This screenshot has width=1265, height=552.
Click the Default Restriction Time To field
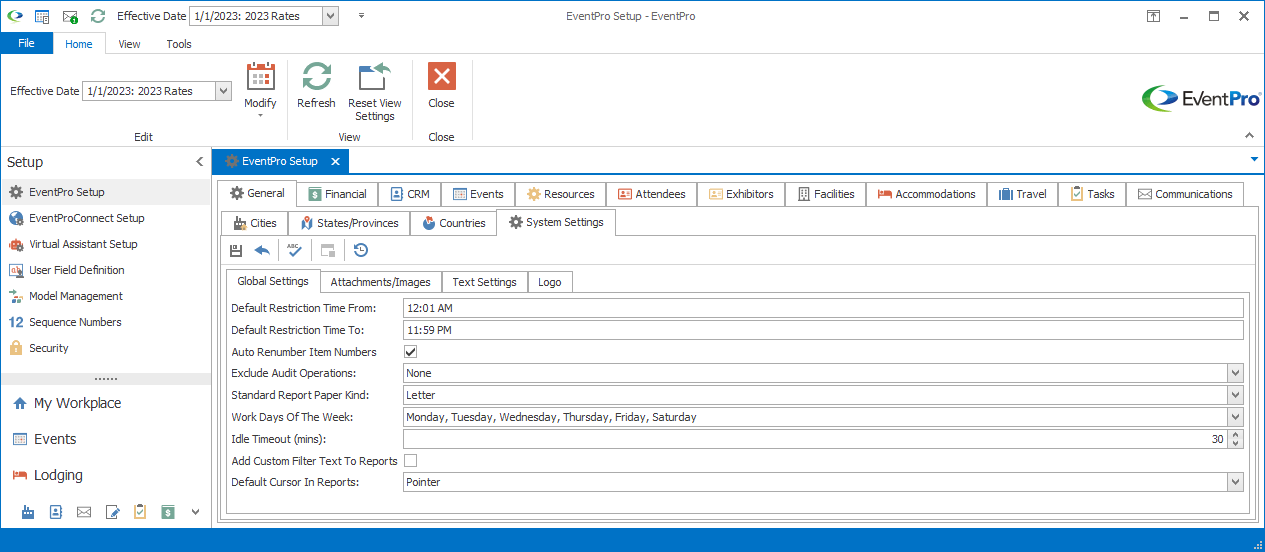[x=823, y=330]
